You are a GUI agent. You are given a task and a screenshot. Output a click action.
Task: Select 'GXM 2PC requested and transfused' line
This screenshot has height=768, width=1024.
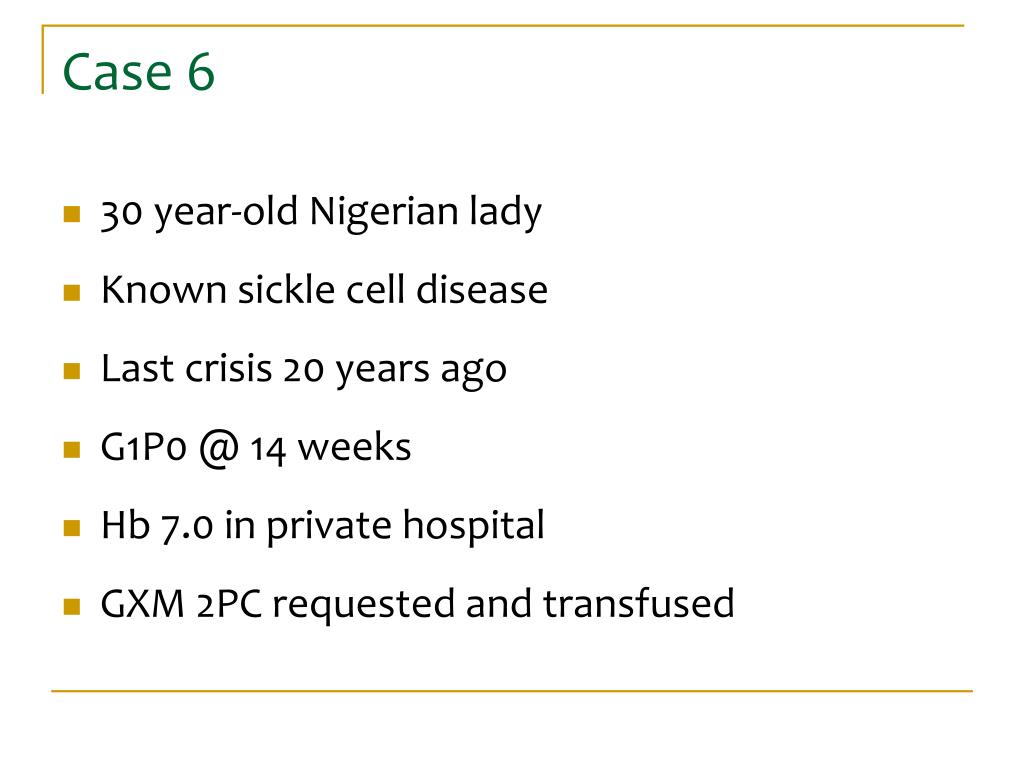point(418,605)
